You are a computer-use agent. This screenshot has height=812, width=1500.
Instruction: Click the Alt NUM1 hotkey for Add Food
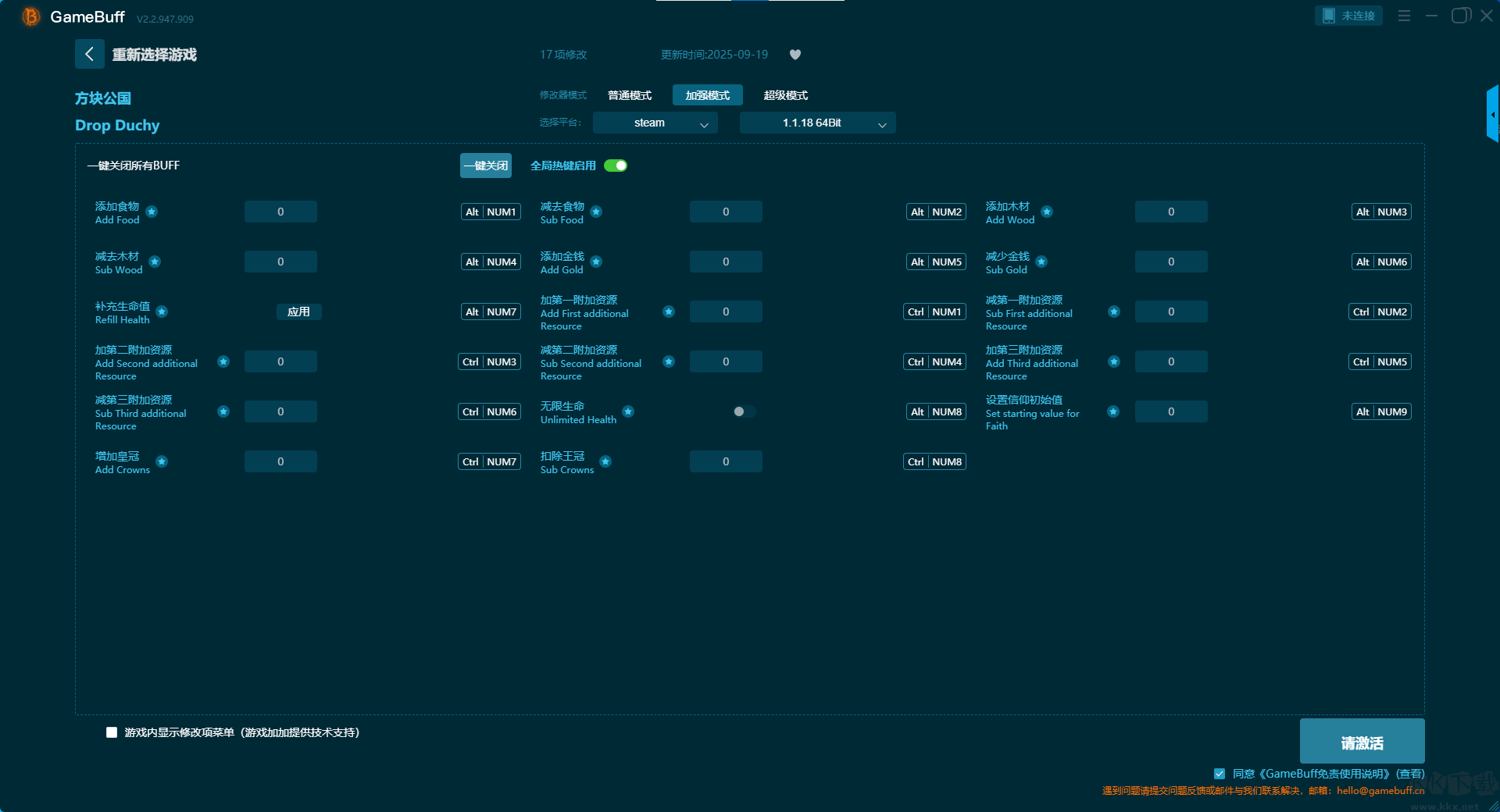coord(491,212)
